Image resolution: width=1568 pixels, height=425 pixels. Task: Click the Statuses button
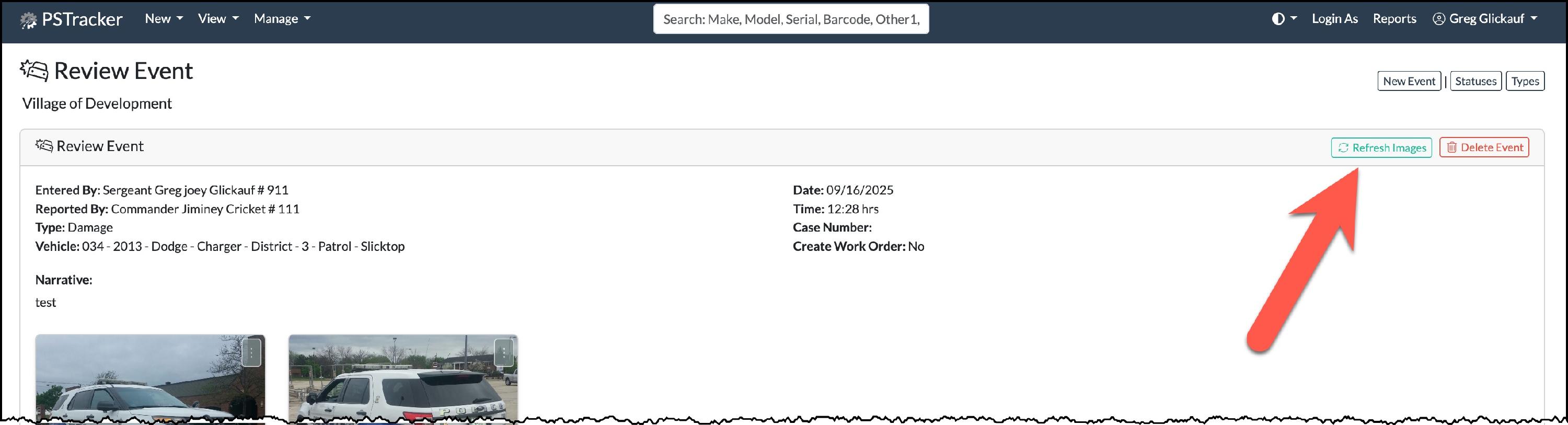(1475, 81)
